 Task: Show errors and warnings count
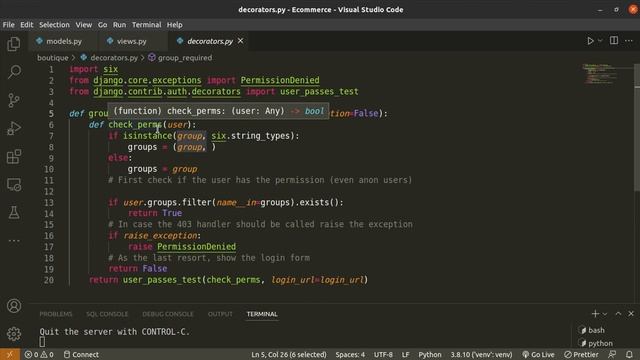coord(39,354)
